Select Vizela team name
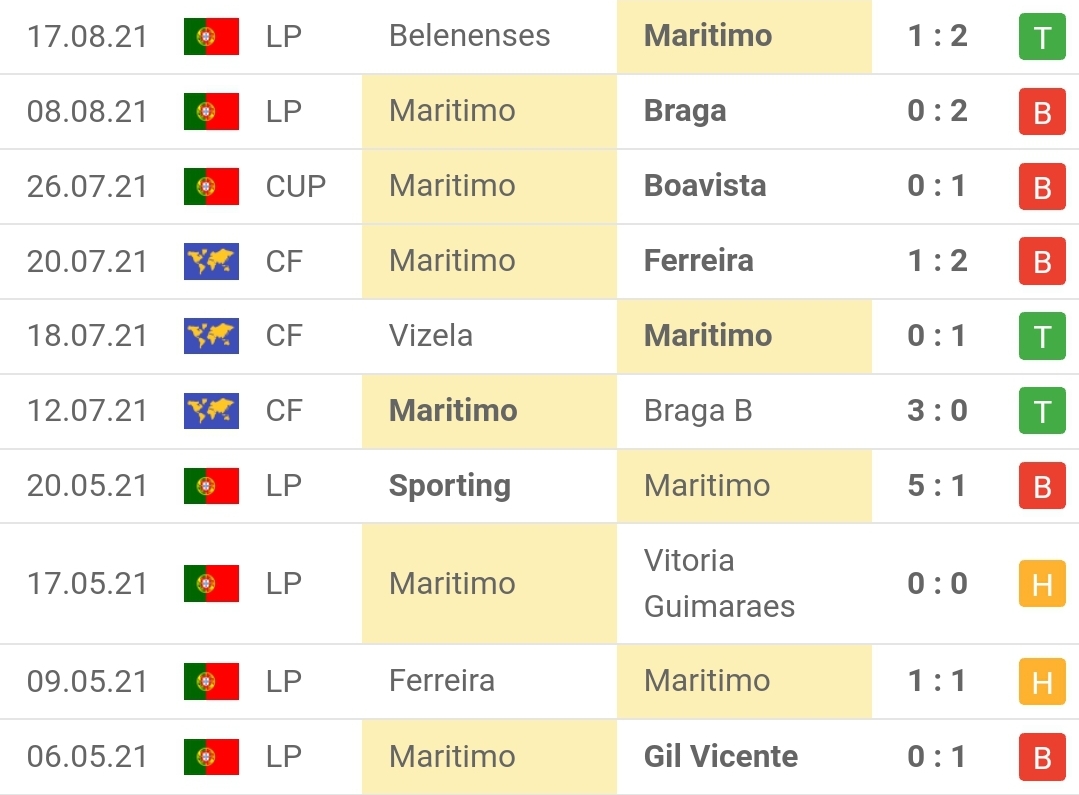Viewport: 1079px width, 795px height. pyautogui.click(x=431, y=336)
